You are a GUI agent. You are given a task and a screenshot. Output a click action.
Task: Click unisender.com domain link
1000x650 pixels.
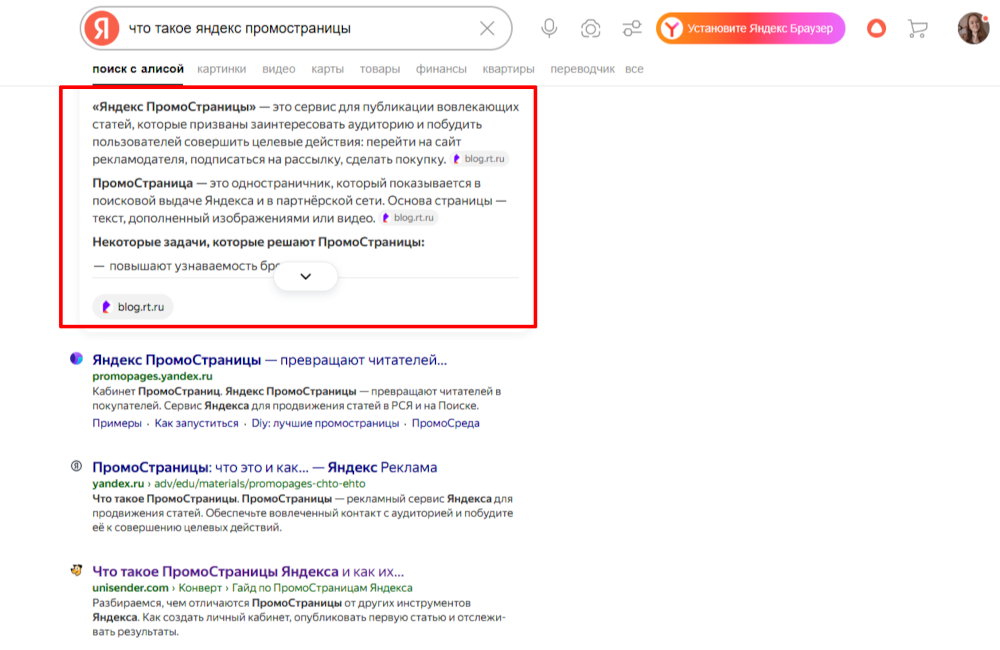pos(130,587)
